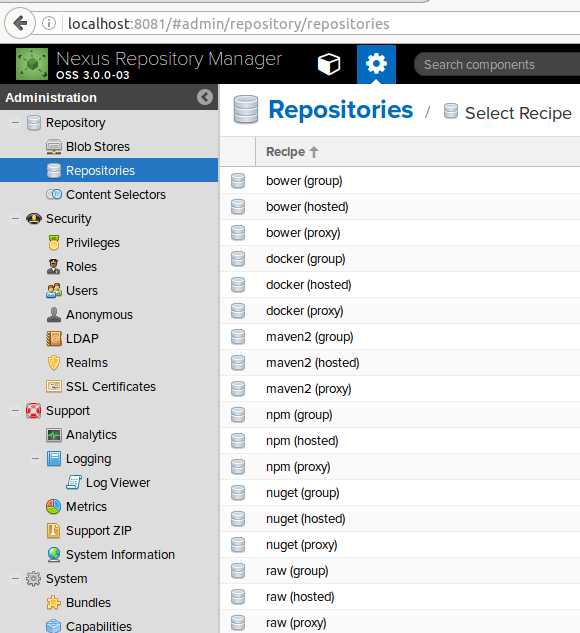
Task: Click the site info icon in address bar
Action: click(x=49, y=23)
